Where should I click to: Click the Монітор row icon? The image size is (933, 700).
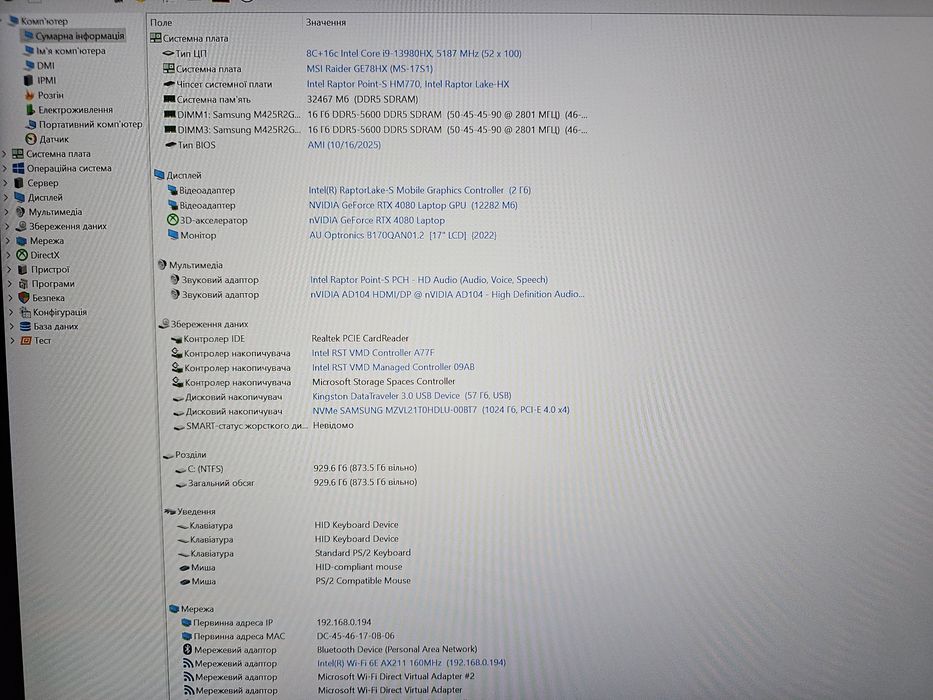173,235
